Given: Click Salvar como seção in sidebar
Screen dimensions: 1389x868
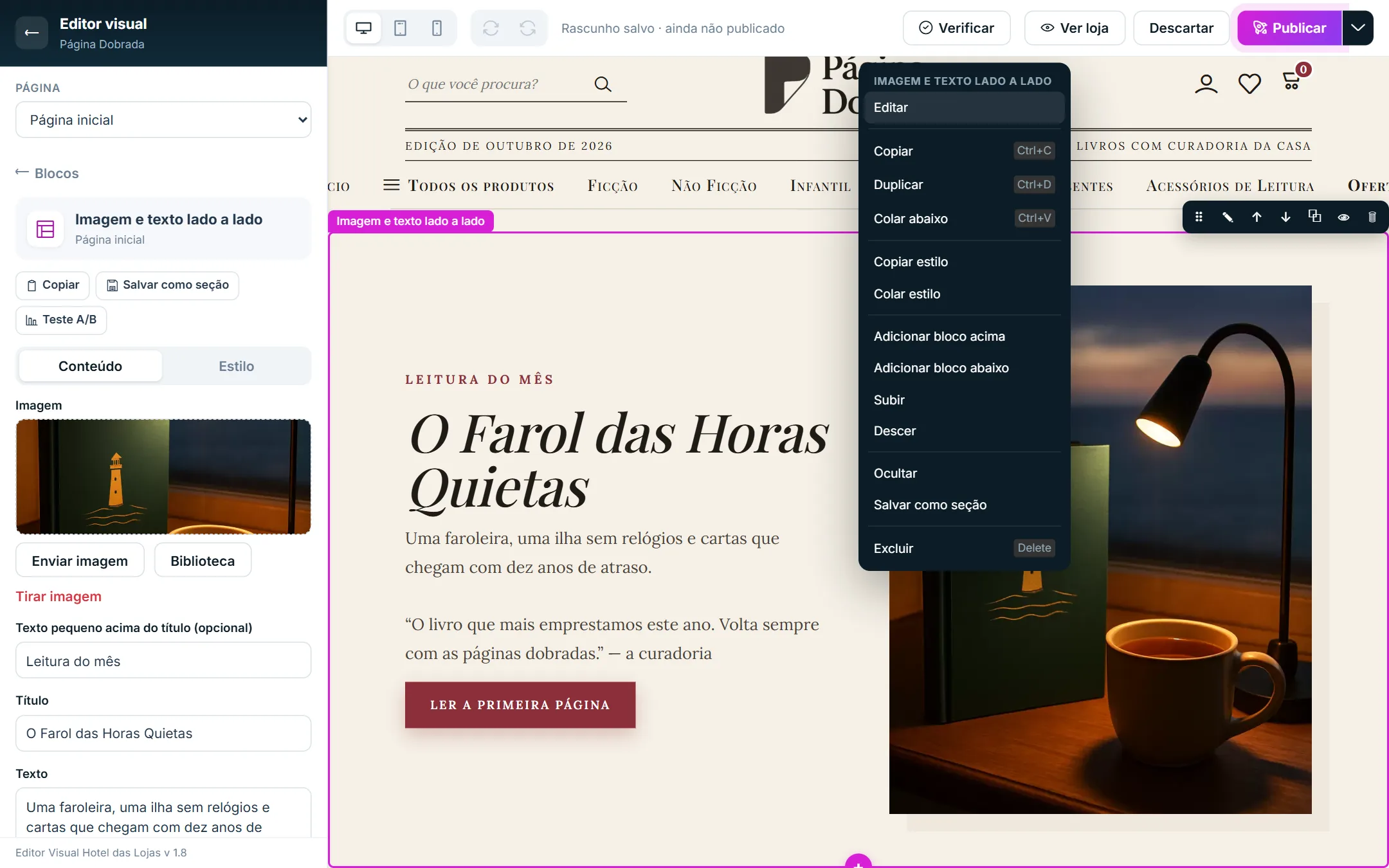Looking at the screenshot, I should (167, 285).
